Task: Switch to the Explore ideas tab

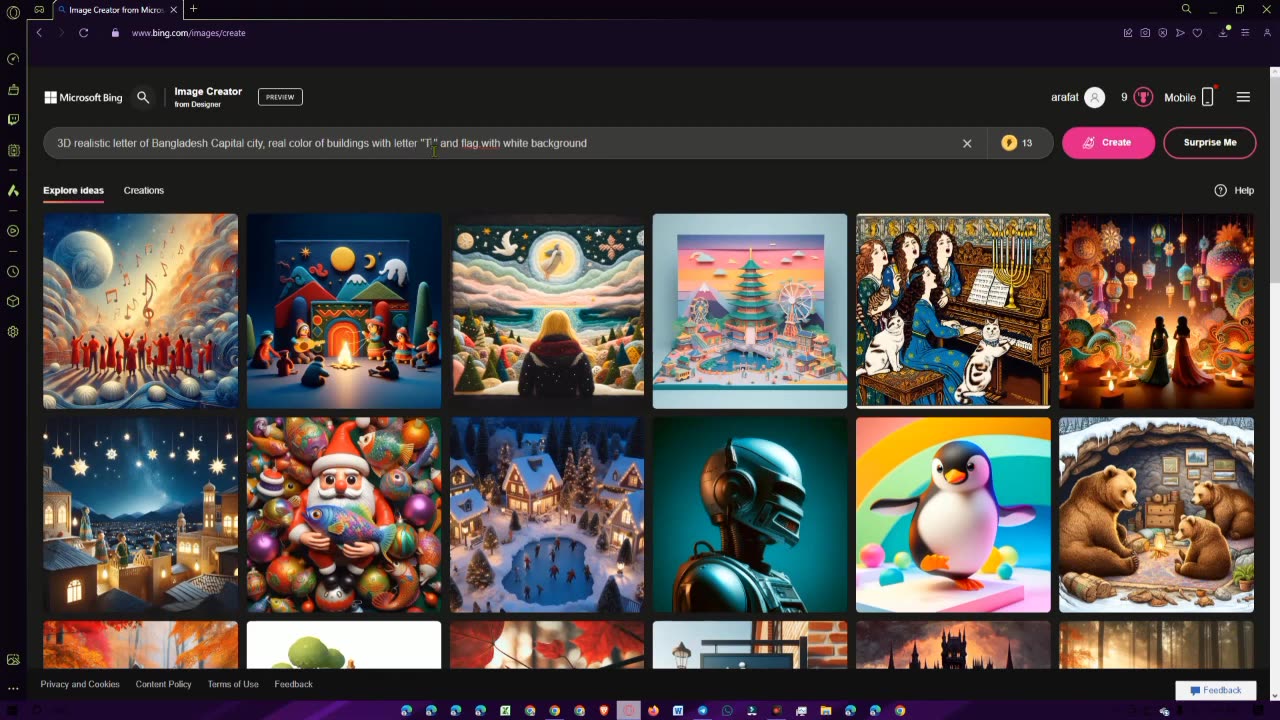Action: (73, 190)
